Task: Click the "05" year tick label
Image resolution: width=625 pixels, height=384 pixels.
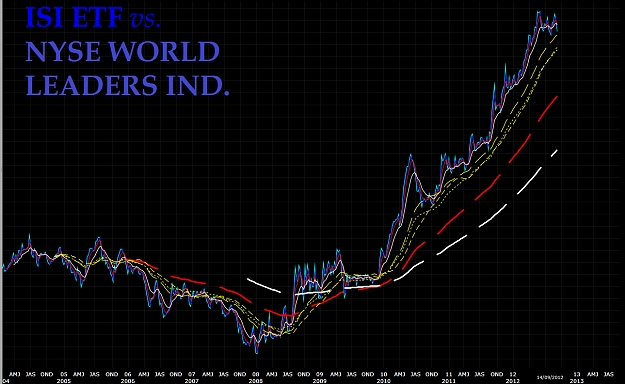Action: pos(64,374)
